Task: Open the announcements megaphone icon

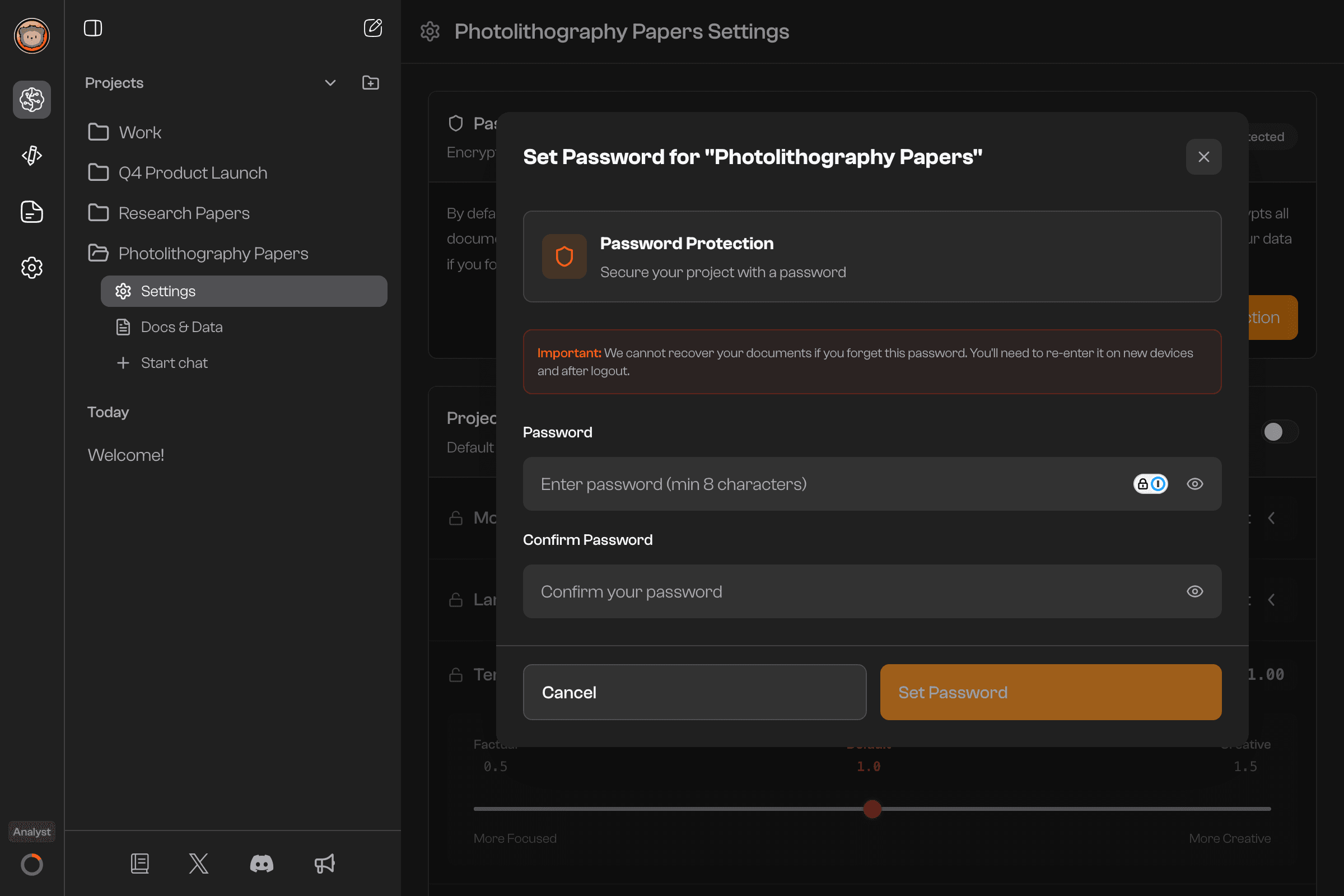Action: pyautogui.click(x=325, y=864)
